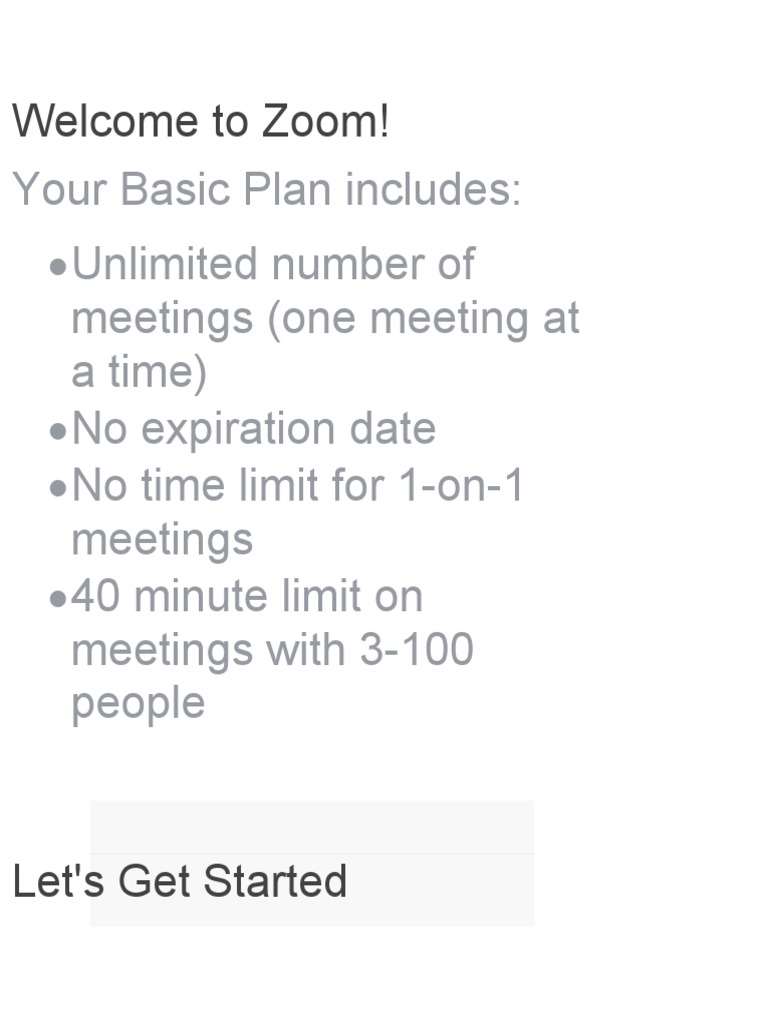
Task: Click the bullet before 40 minute limit
Action: point(59,599)
